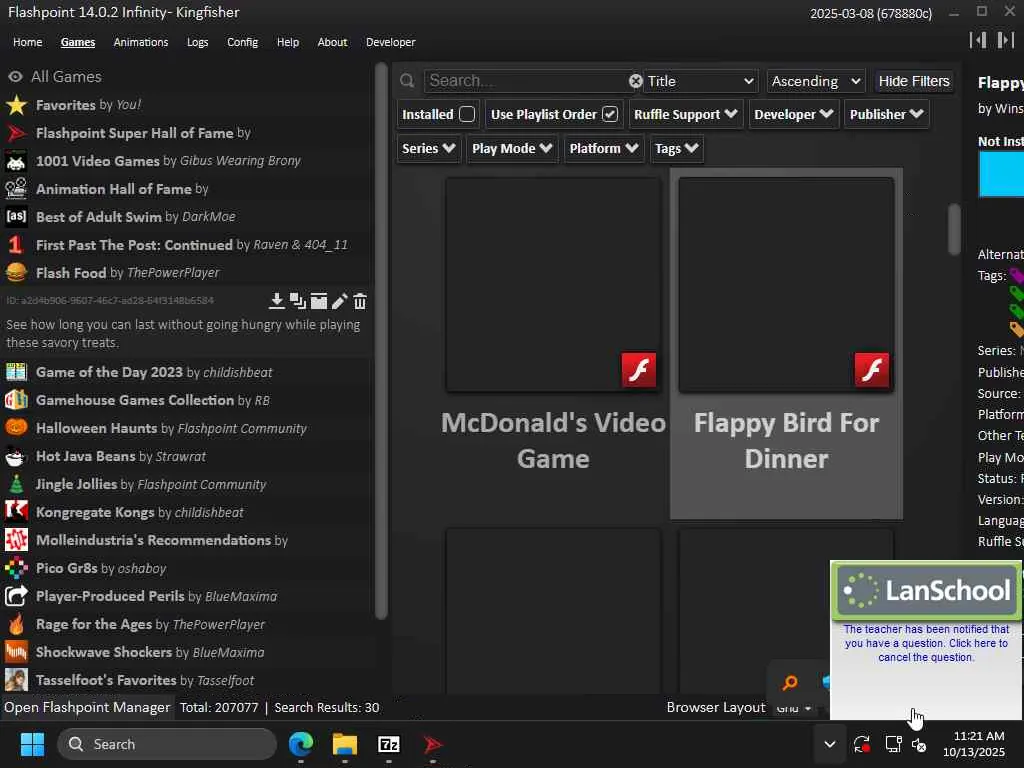Toggle the Use Playlist Order checkbox

click(x=610, y=114)
